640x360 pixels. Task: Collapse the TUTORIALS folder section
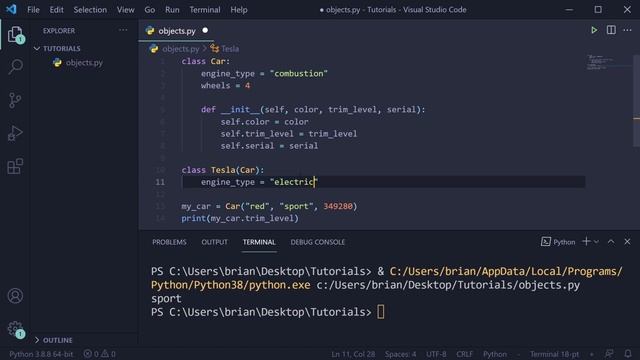coord(57,49)
